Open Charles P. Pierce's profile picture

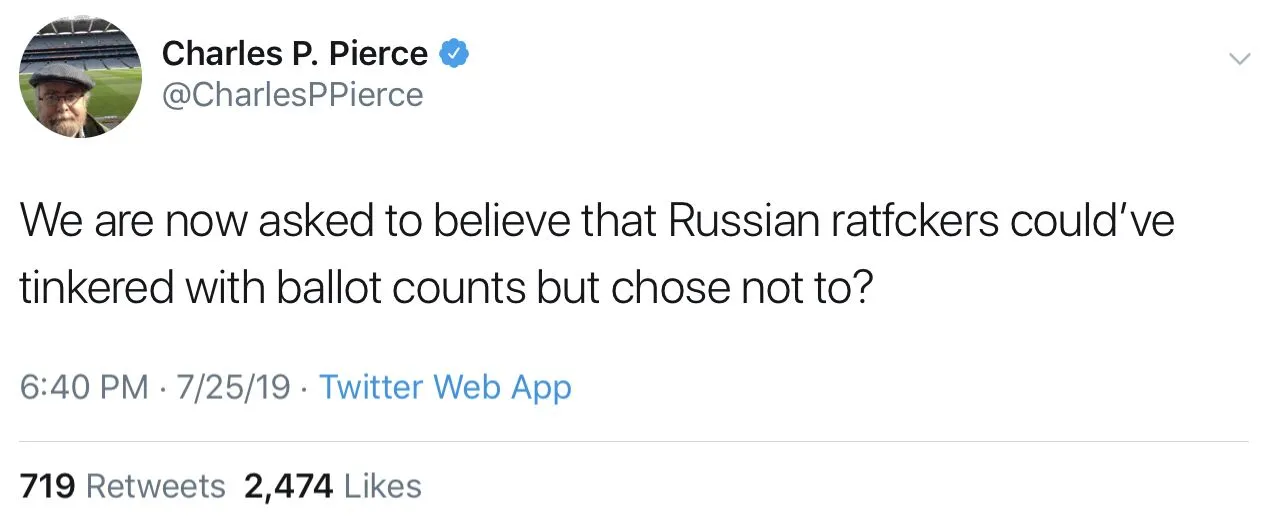81,77
